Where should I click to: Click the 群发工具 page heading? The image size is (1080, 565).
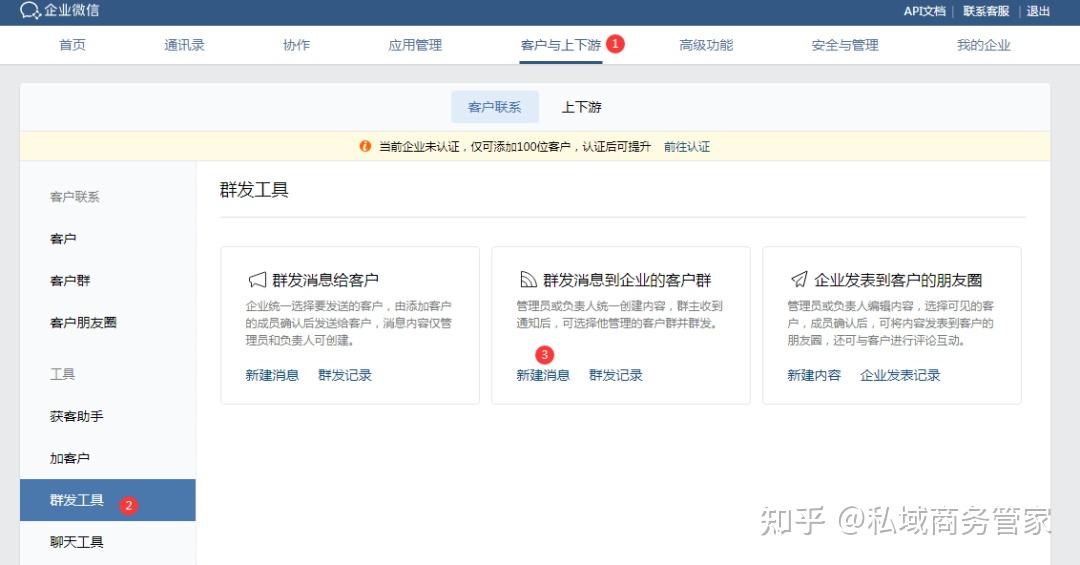click(x=254, y=189)
